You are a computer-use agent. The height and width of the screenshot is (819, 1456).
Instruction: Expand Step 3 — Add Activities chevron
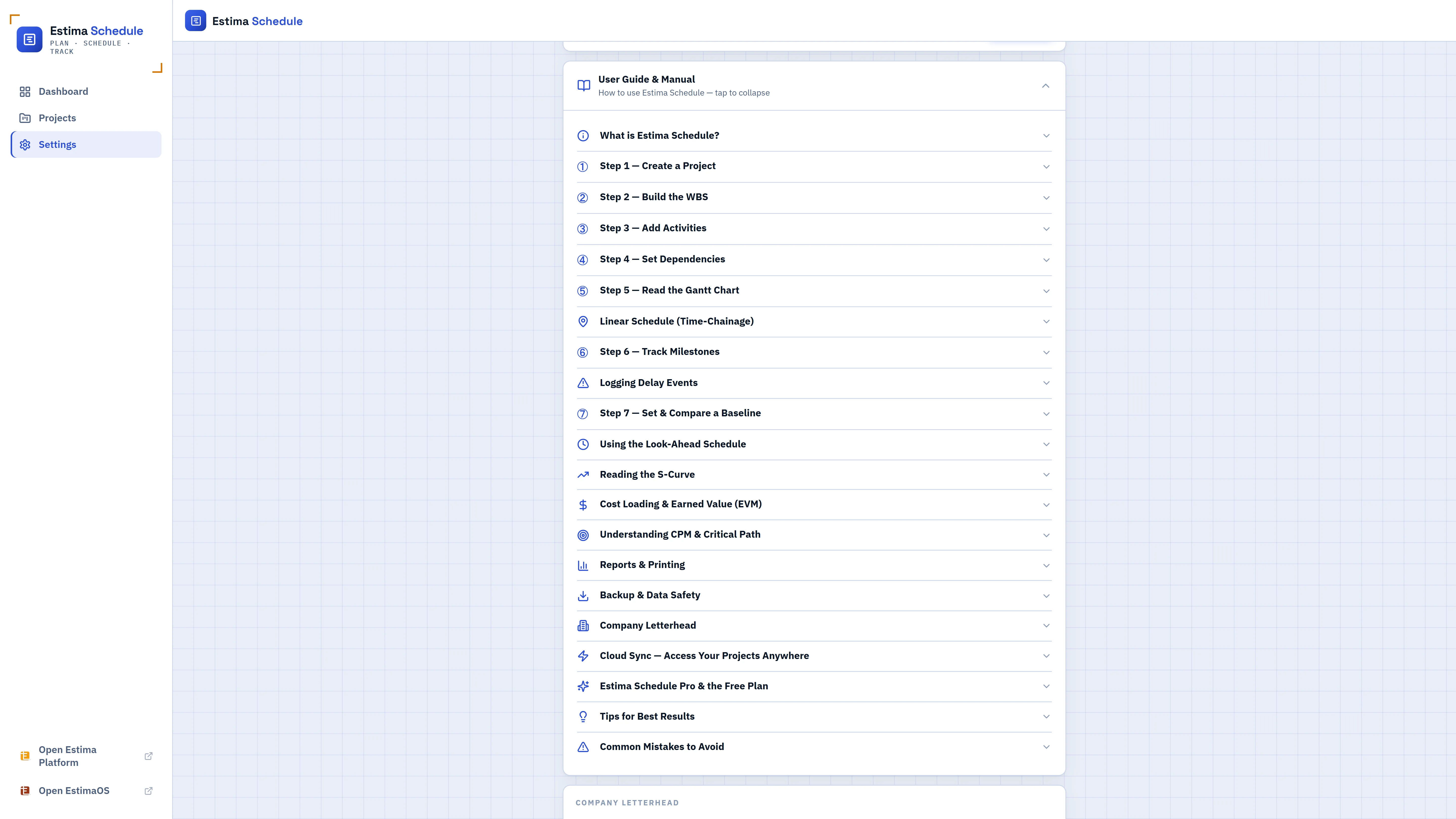[1046, 229]
